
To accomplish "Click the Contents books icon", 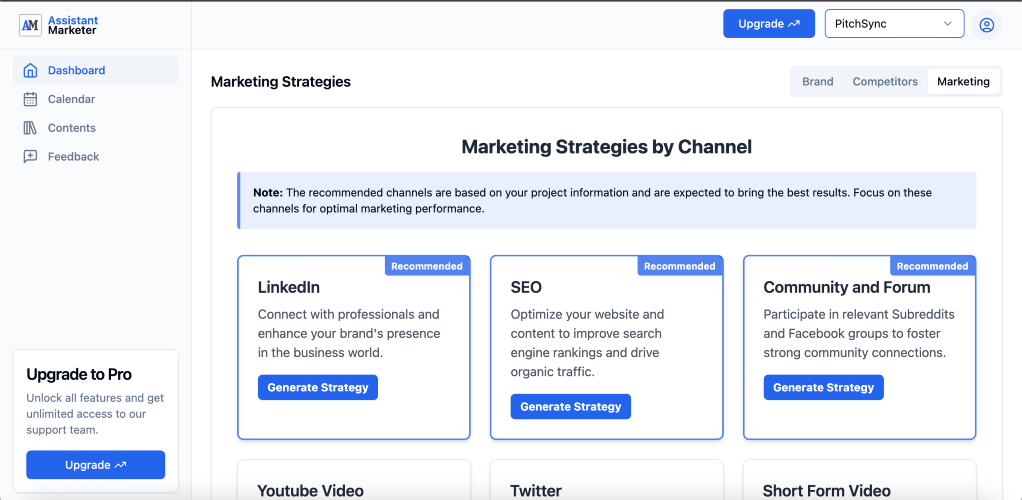I will tap(30, 128).
